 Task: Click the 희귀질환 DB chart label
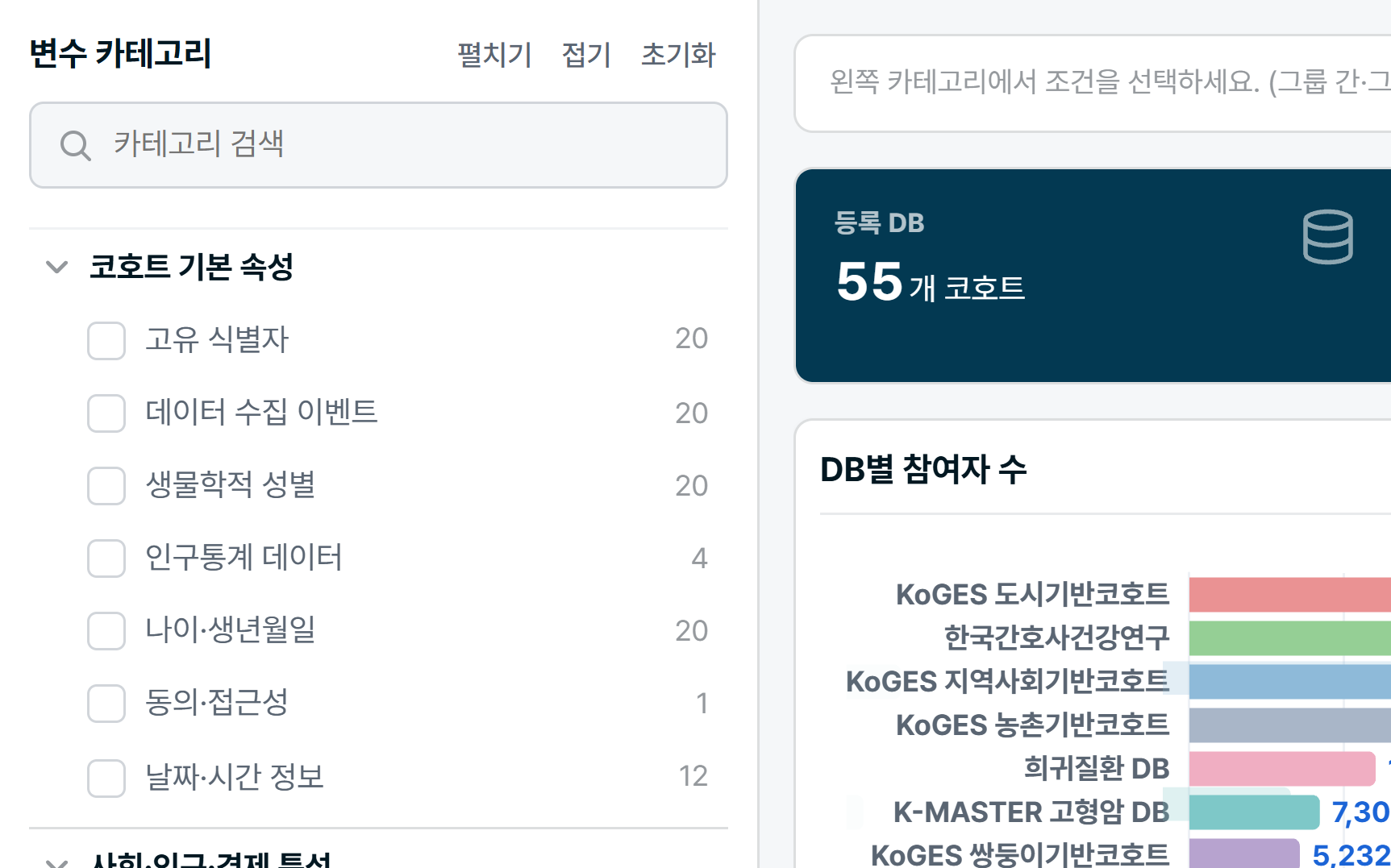1097,769
